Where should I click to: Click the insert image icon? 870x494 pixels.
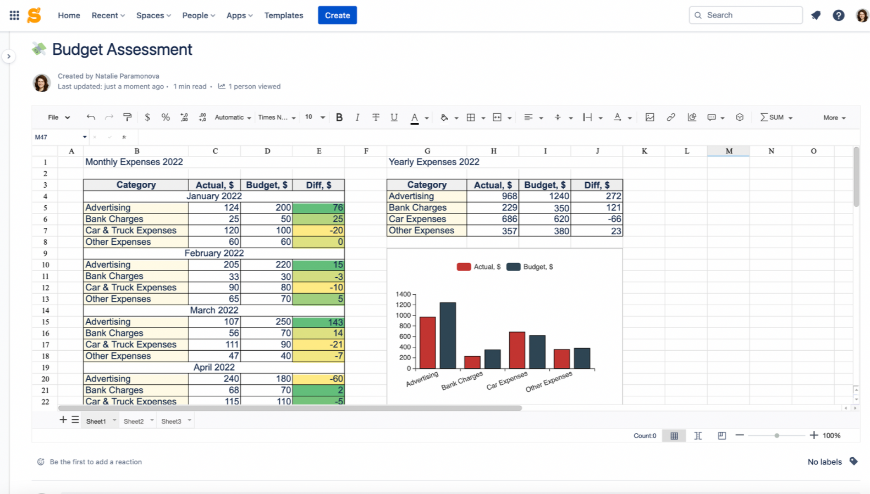point(650,117)
